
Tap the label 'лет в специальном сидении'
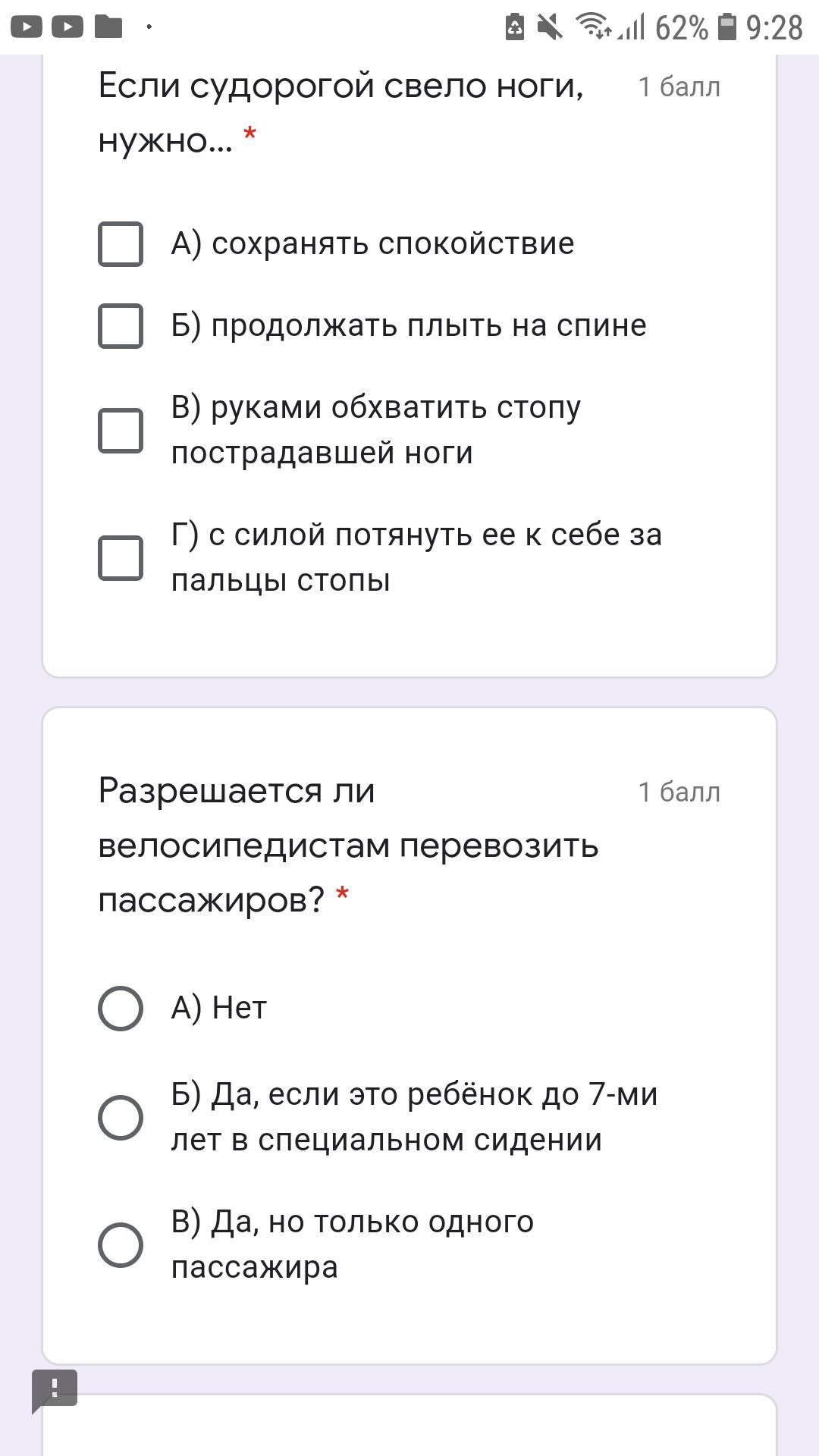(386, 1140)
